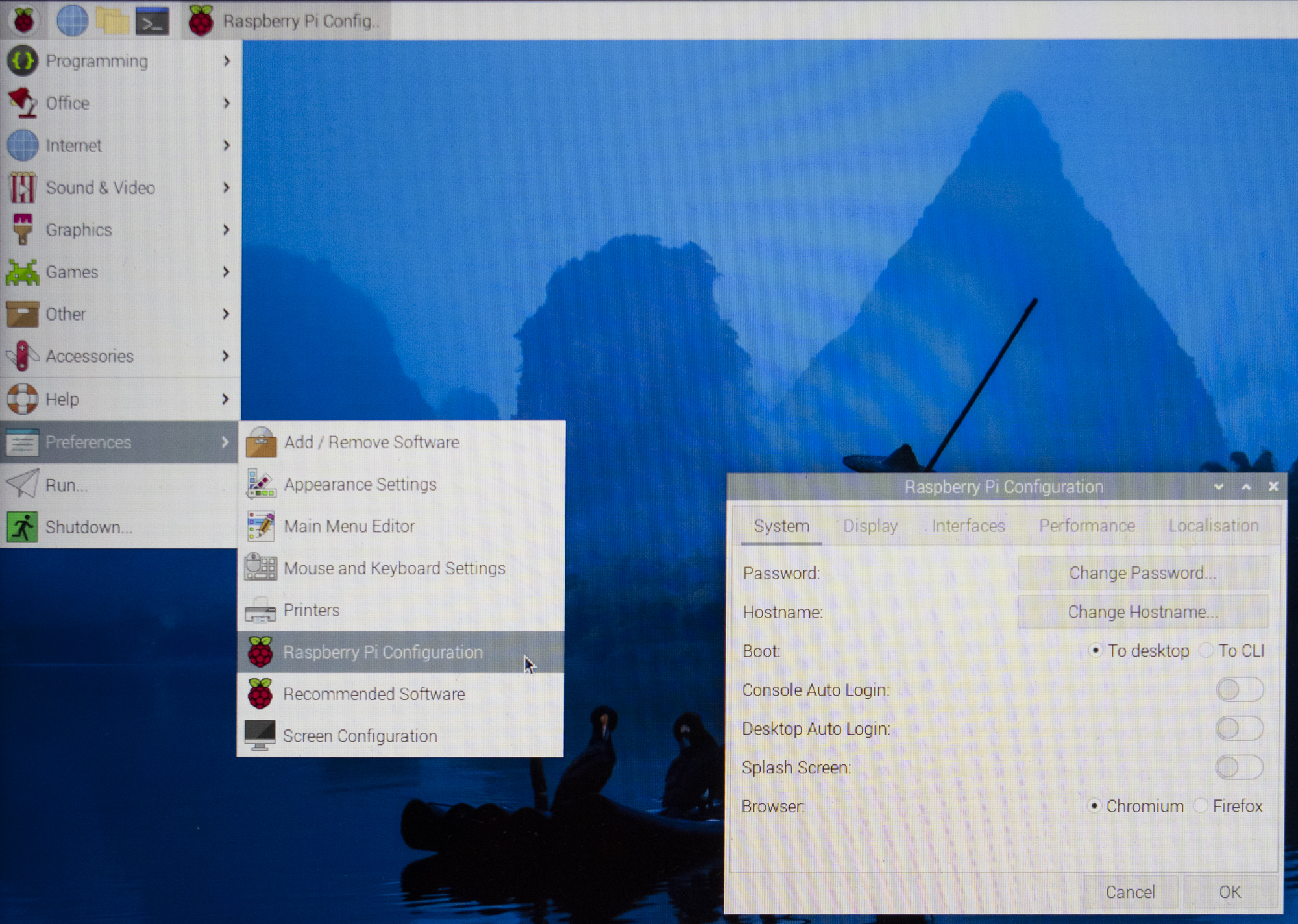
Task: Switch to the Localisation tab
Action: coord(1213,526)
